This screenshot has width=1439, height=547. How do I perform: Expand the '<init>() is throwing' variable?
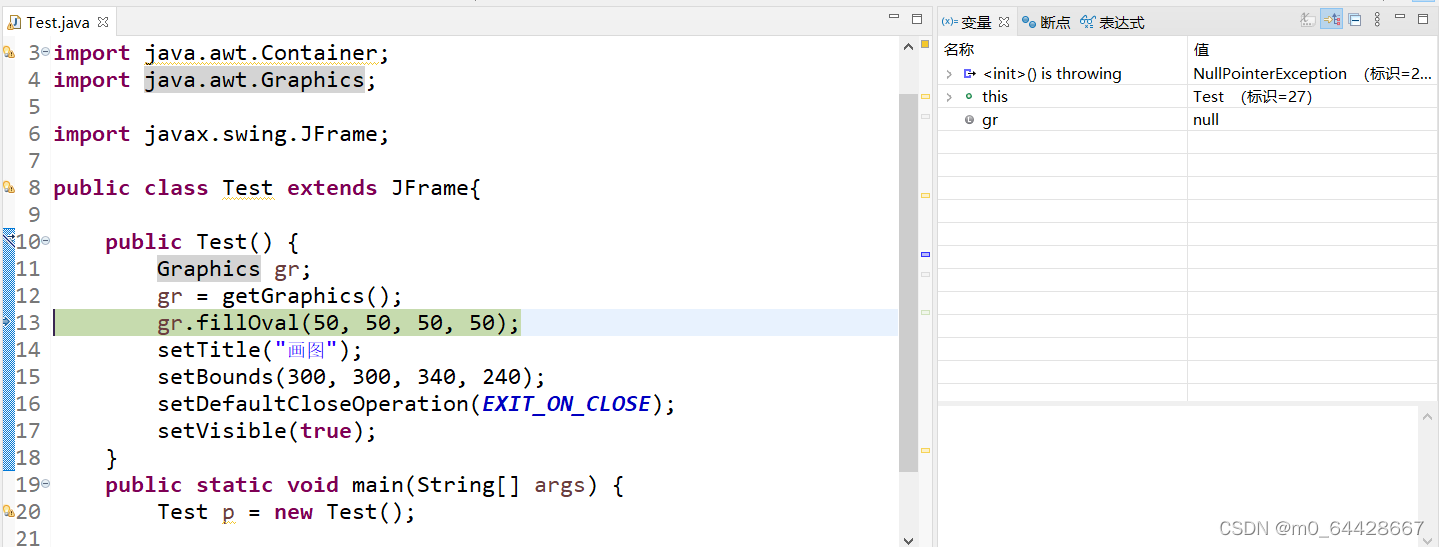tap(949, 74)
